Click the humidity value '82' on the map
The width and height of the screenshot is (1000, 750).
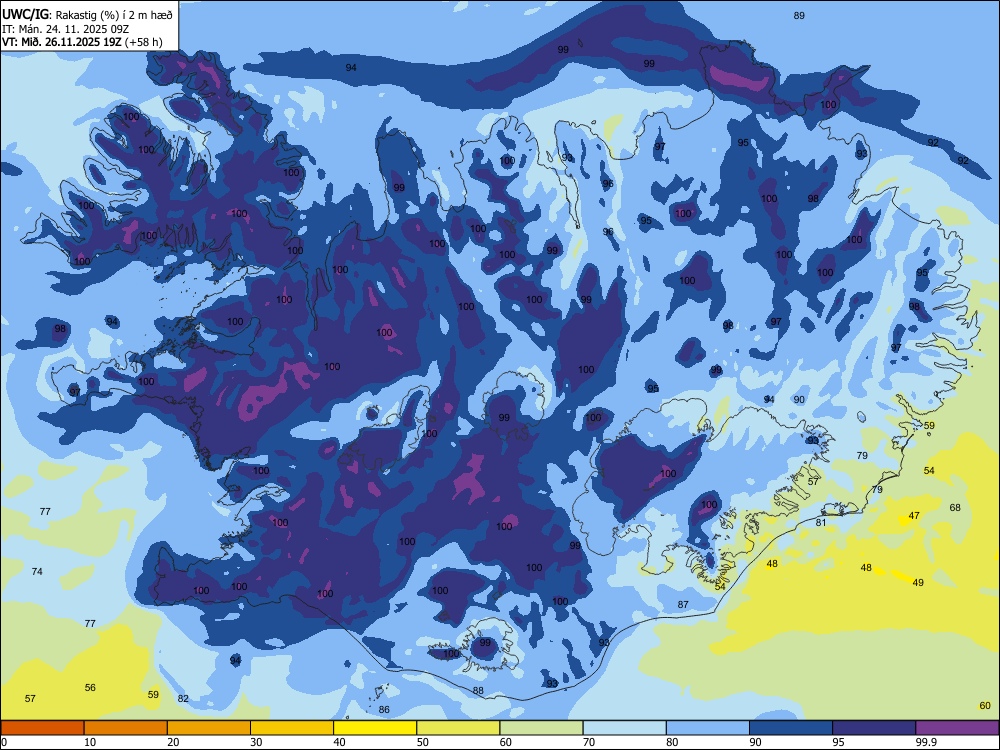[183, 698]
